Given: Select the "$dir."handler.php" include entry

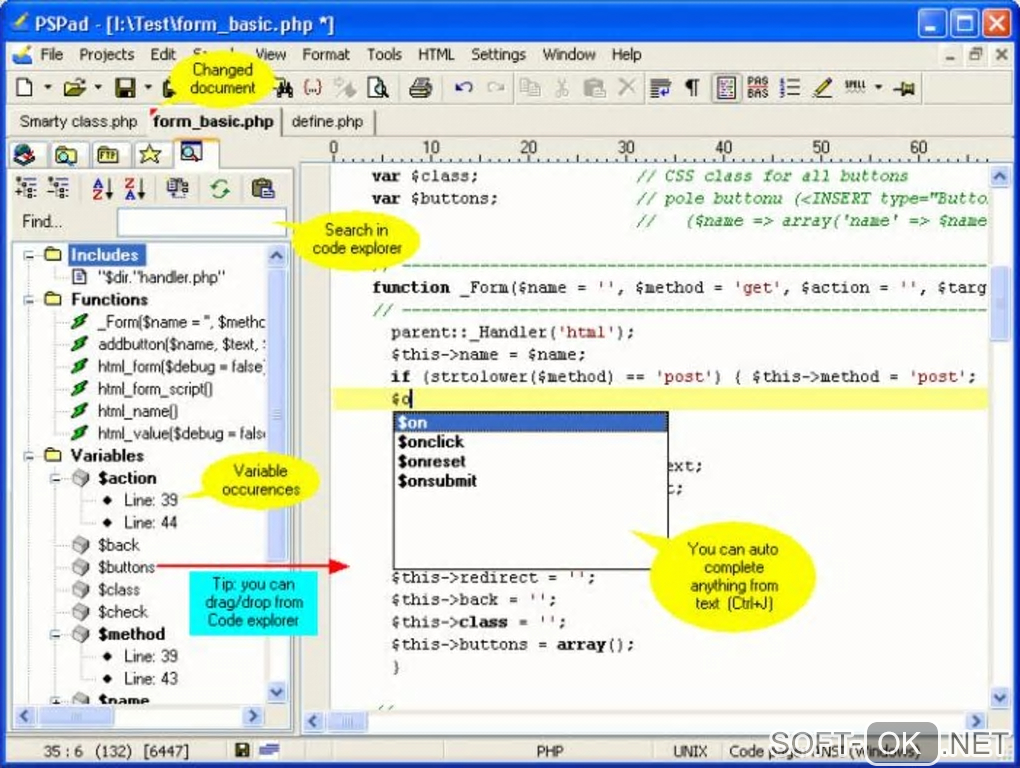Looking at the screenshot, I should coord(161,278).
